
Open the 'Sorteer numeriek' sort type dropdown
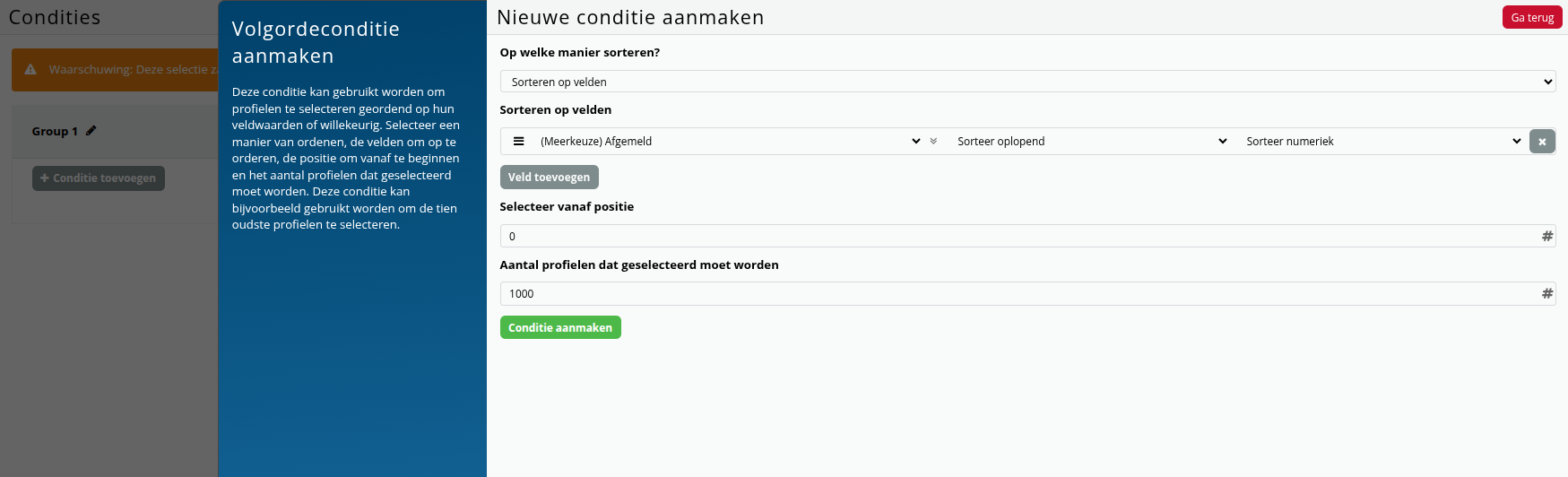[1382, 141]
